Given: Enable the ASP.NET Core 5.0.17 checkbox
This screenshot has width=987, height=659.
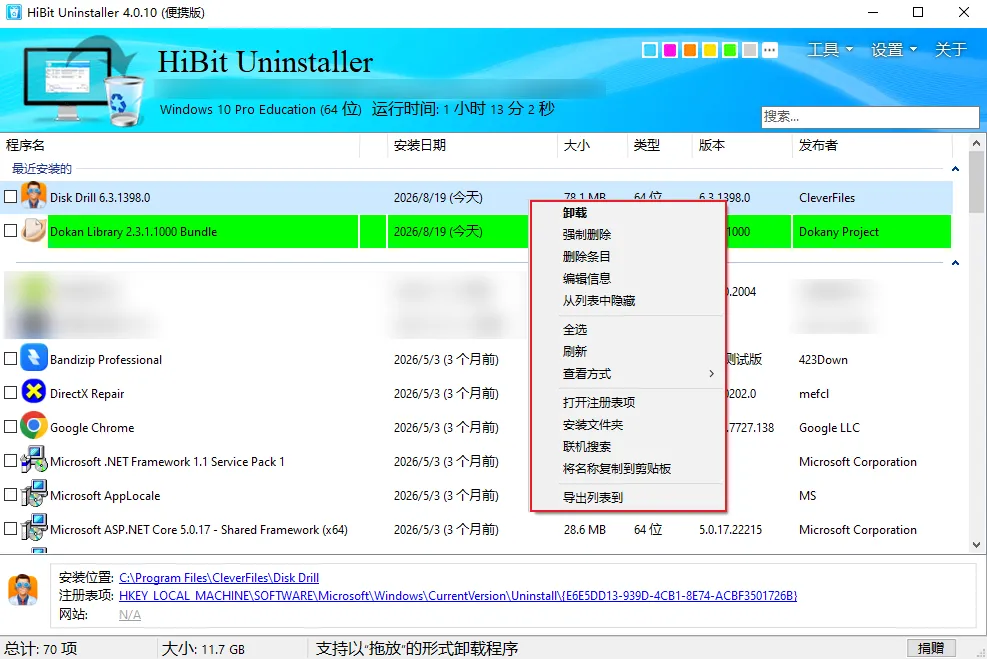Looking at the screenshot, I should tap(10, 529).
